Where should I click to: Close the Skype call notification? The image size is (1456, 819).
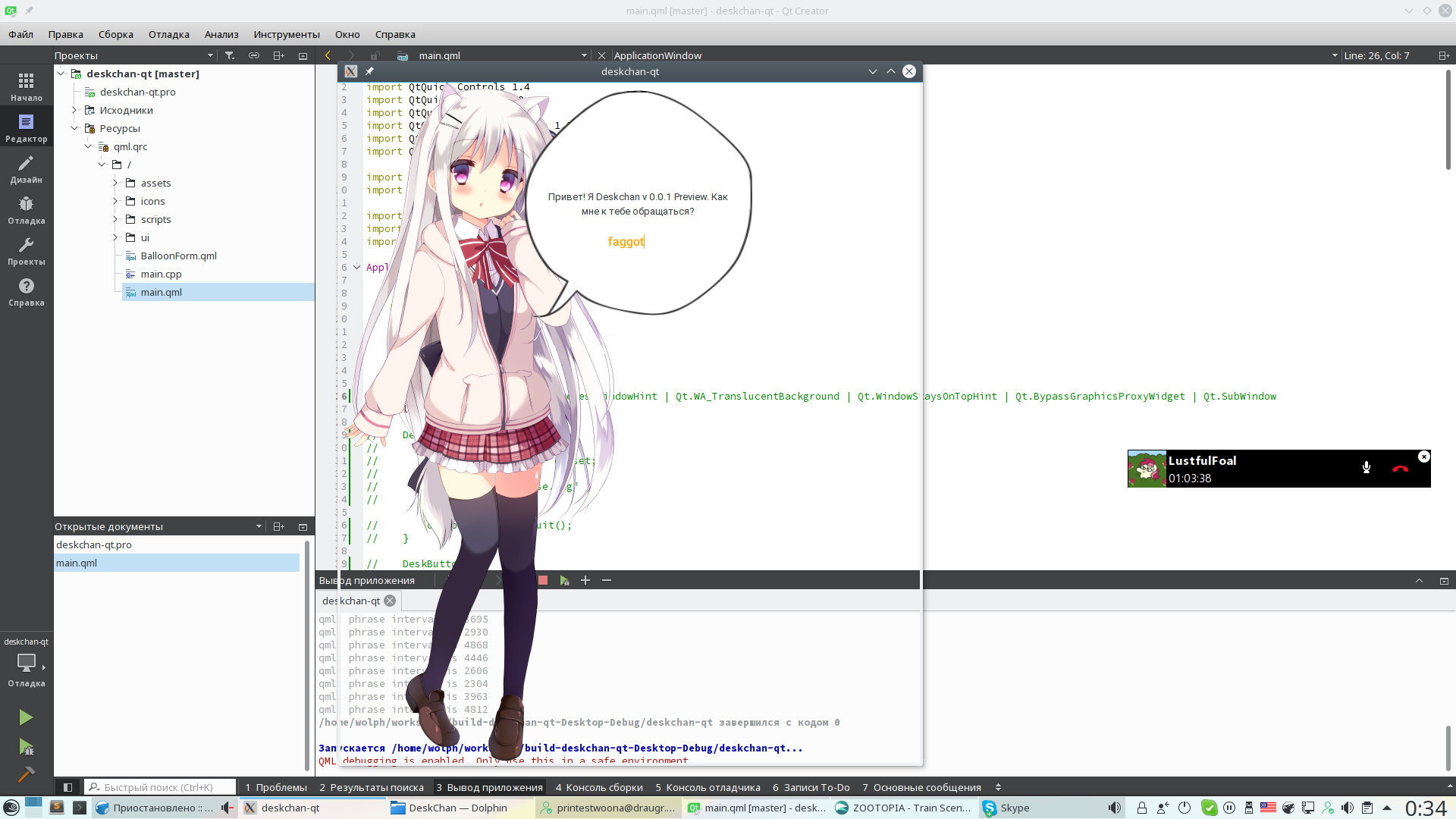1424,457
